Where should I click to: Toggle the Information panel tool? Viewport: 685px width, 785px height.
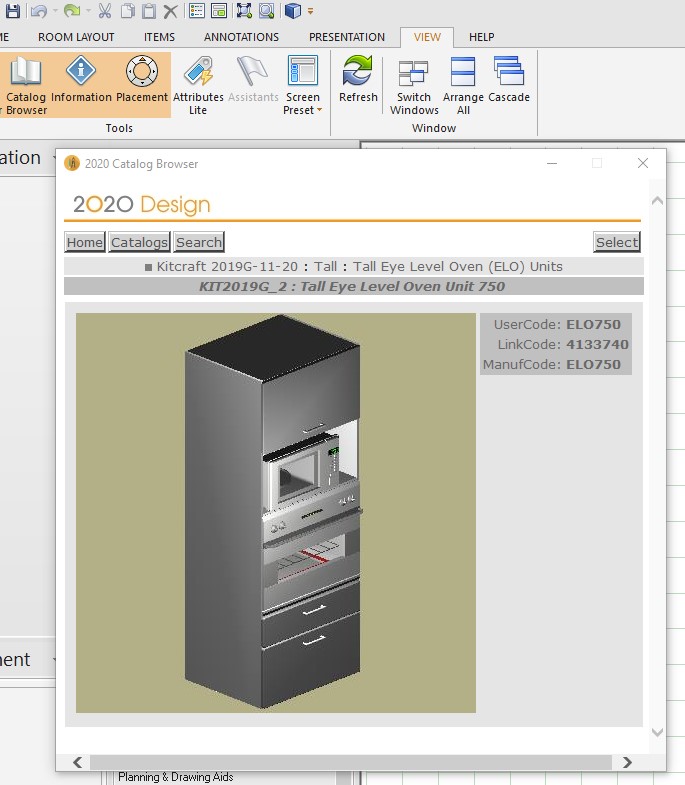click(81, 79)
